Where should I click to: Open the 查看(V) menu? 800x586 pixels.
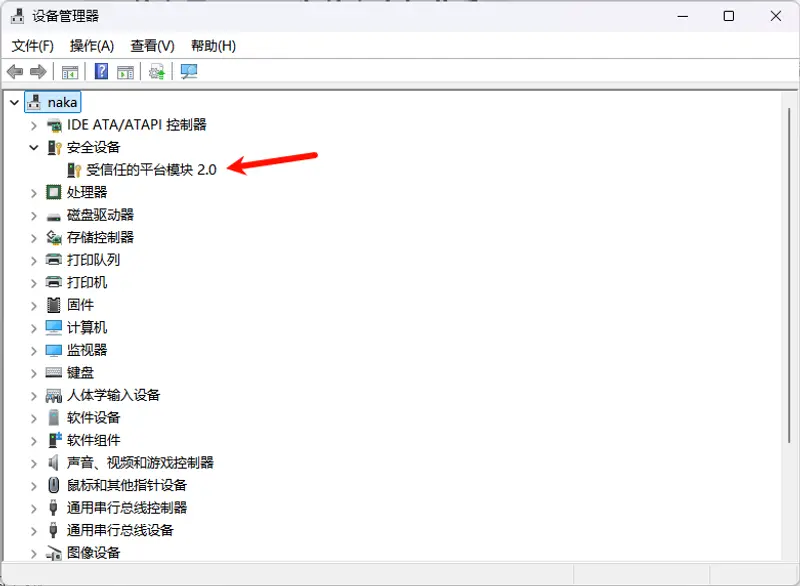(x=152, y=46)
